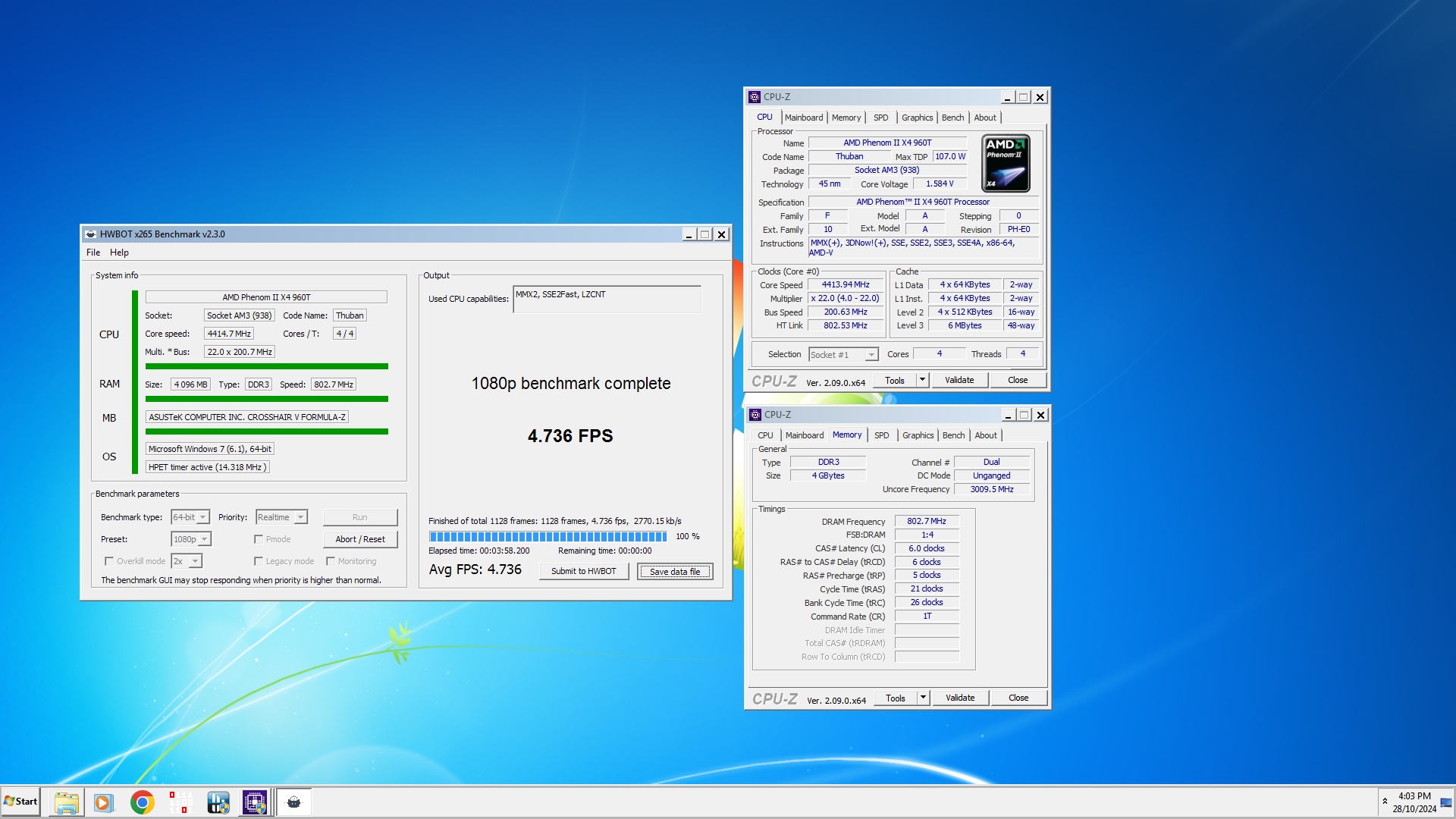Click the ASUSTeK CROSSHAIR V FORMULA-Z field

247,417
